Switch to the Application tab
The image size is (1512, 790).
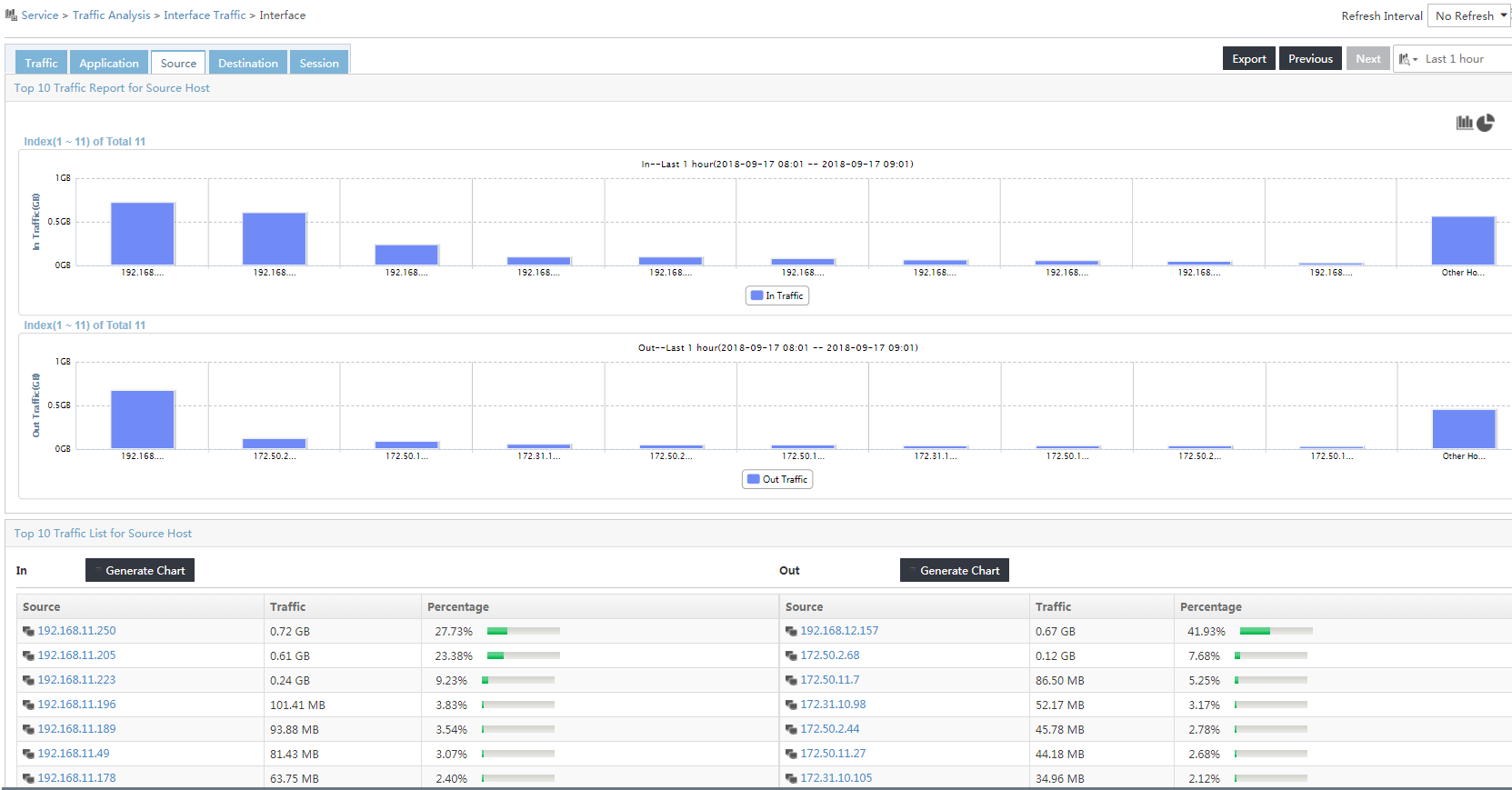click(x=109, y=63)
